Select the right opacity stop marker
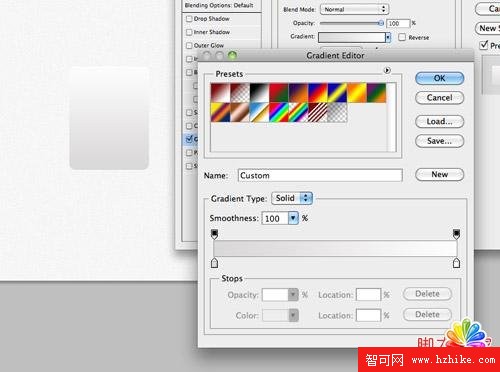500x372 pixels. coord(456,234)
